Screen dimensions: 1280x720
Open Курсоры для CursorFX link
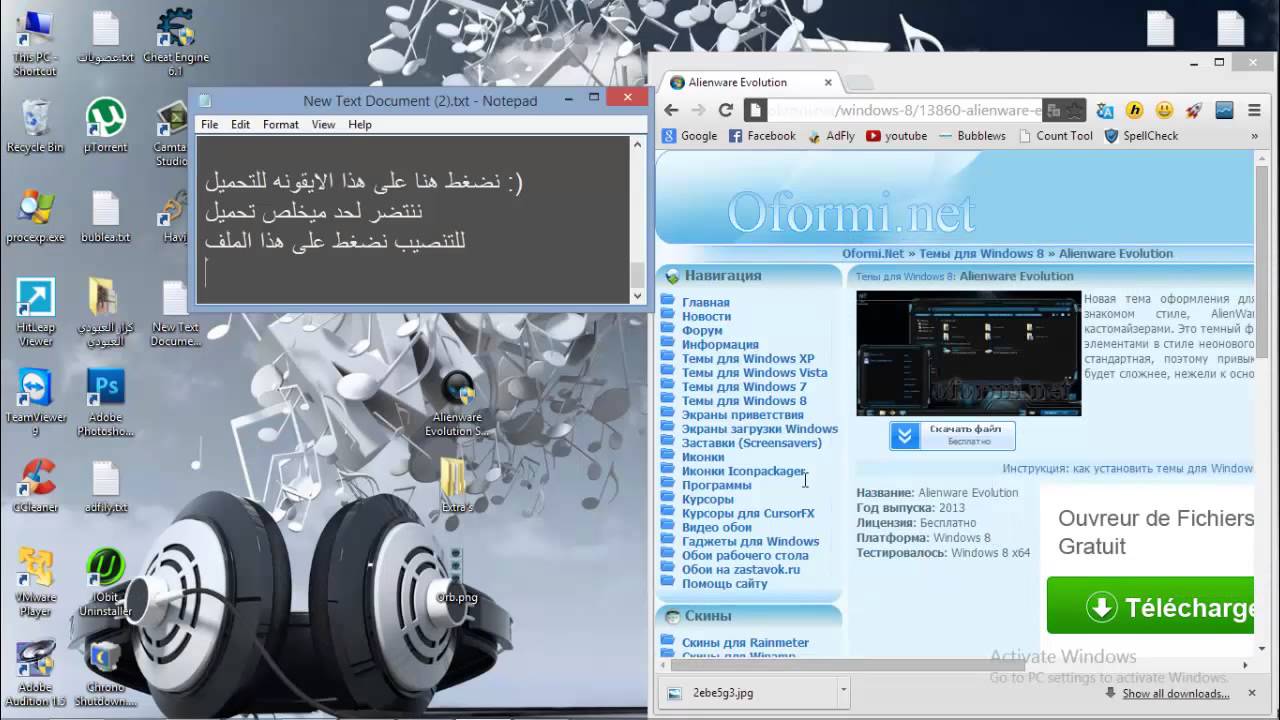point(748,513)
